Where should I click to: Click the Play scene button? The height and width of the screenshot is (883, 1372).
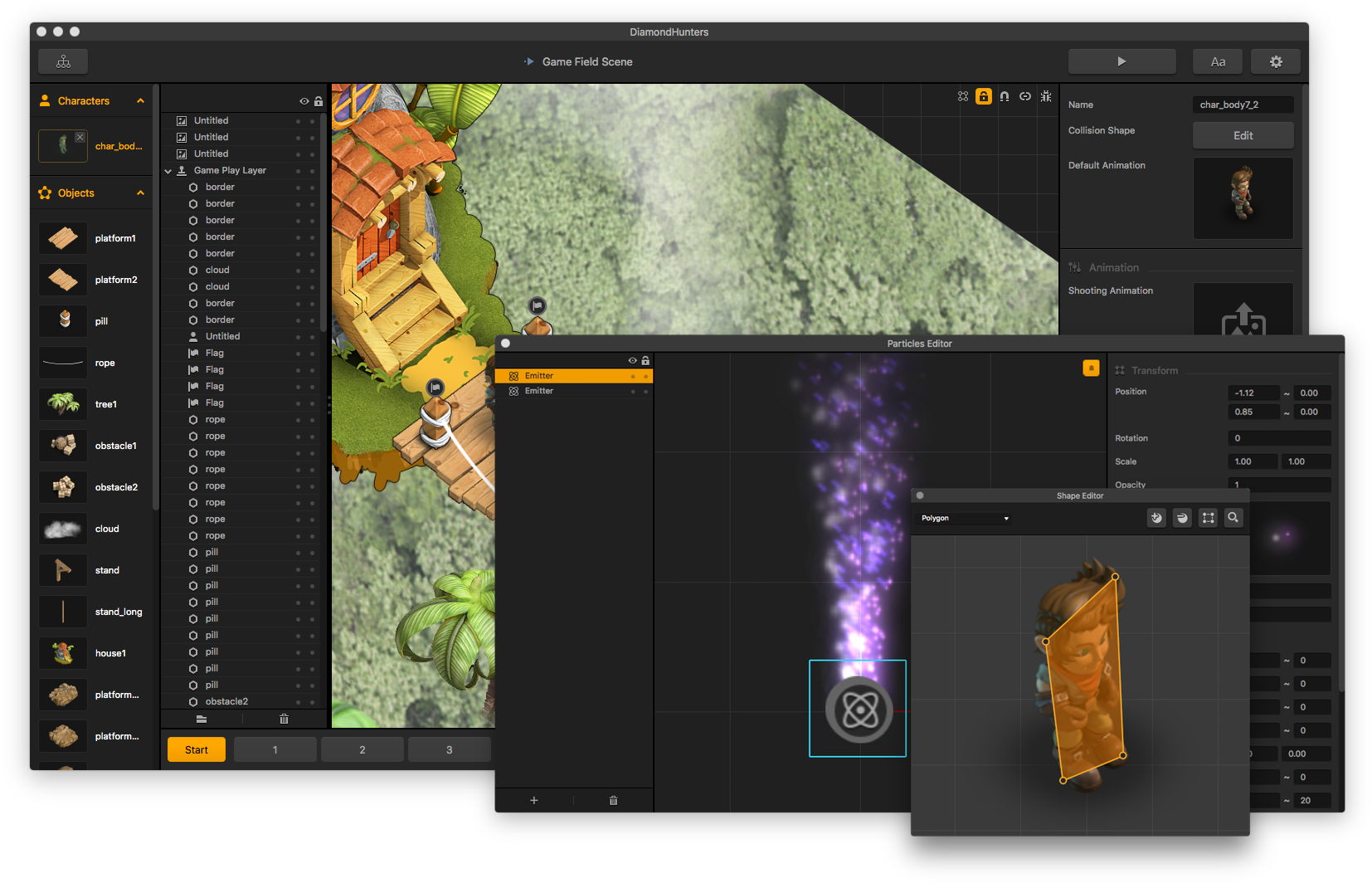tap(1121, 61)
